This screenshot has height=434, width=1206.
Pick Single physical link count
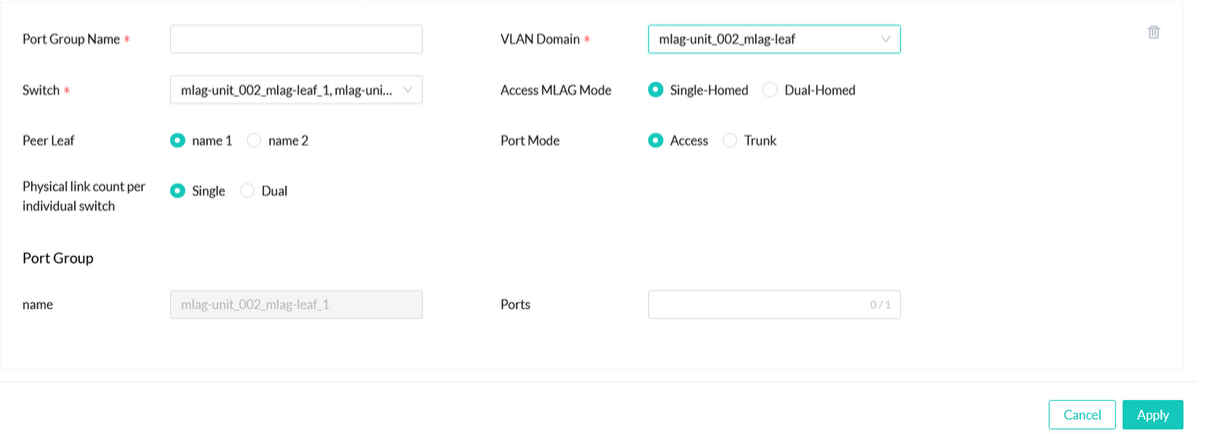pyautogui.click(x=178, y=191)
